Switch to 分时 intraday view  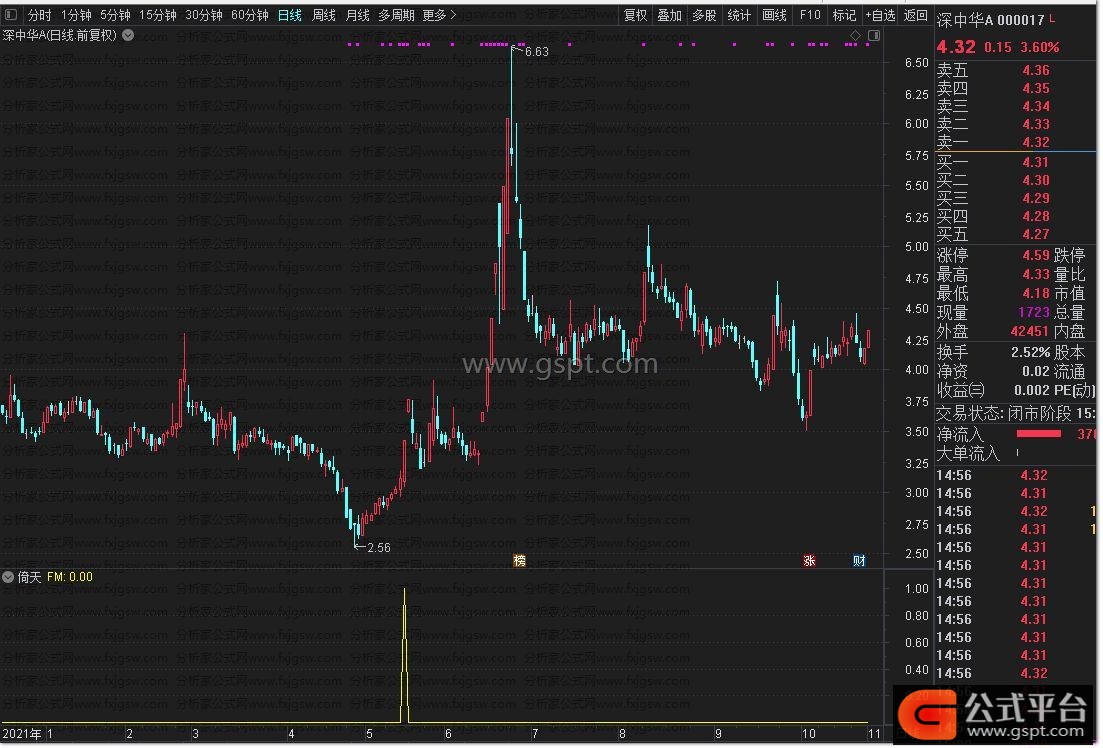(39, 15)
